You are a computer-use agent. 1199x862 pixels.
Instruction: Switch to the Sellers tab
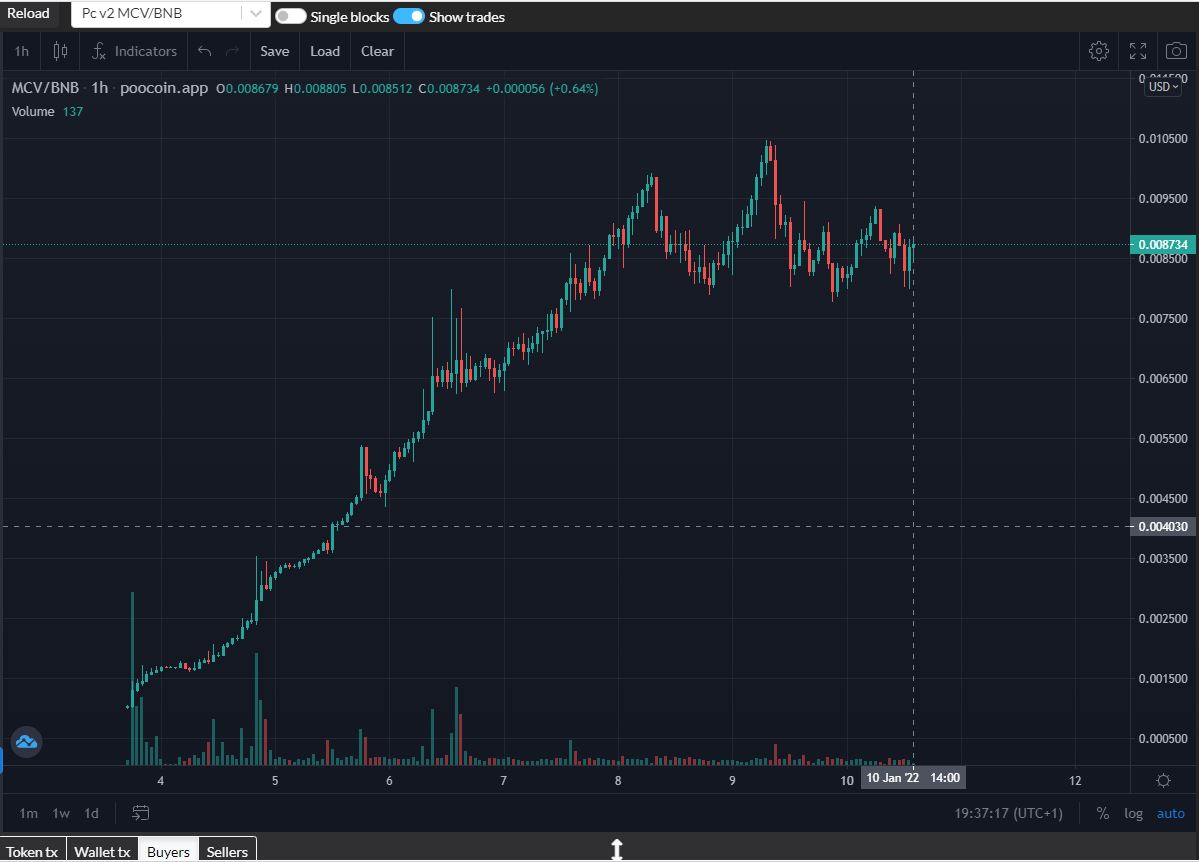[x=227, y=851]
